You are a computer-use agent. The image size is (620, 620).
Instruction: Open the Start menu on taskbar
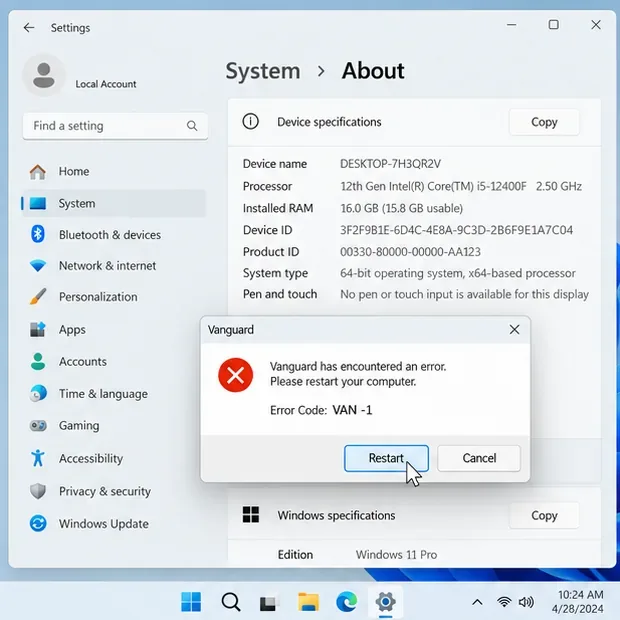[191, 602]
